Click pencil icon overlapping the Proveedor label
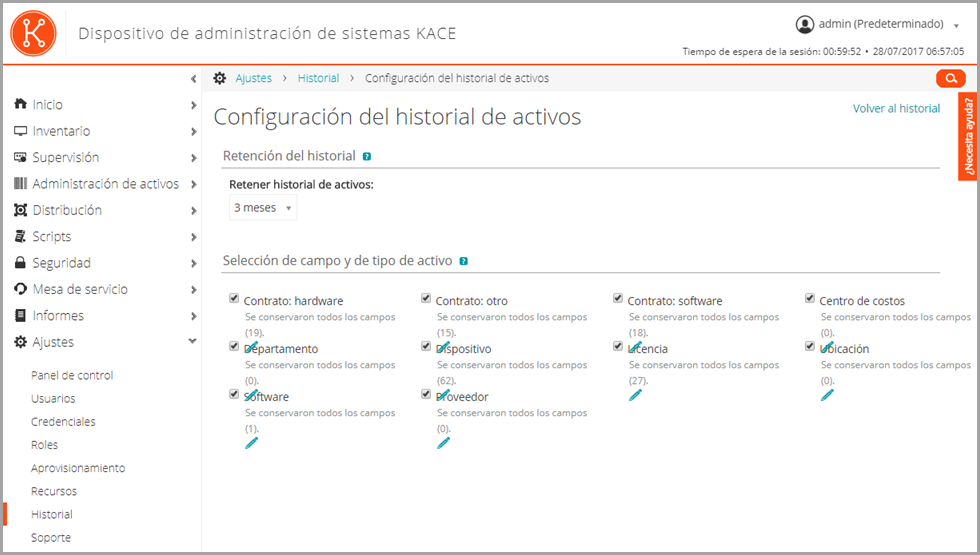This screenshot has width=980, height=555. (x=443, y=395)
